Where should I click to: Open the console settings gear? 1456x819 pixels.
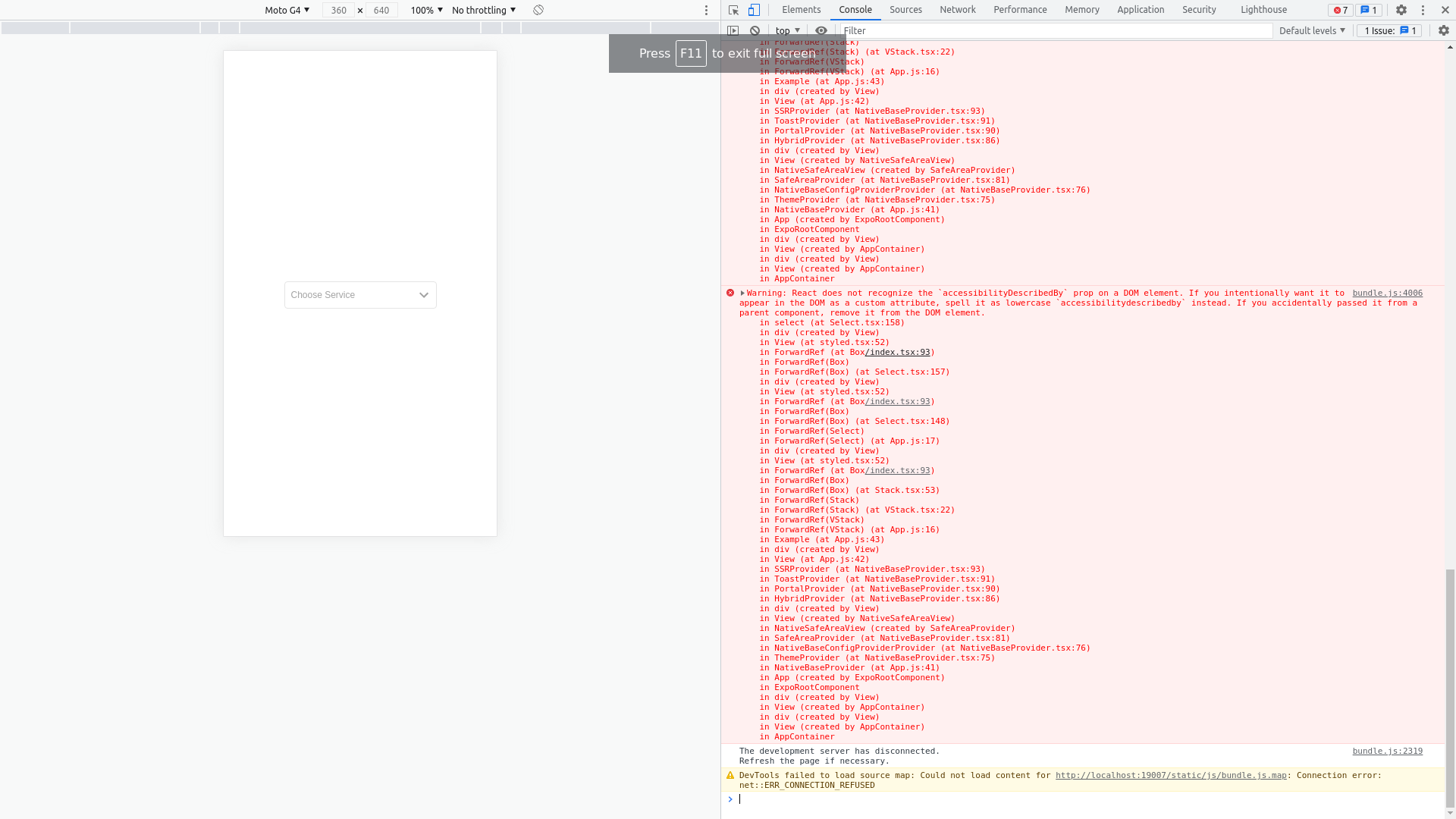[1443, 30]
